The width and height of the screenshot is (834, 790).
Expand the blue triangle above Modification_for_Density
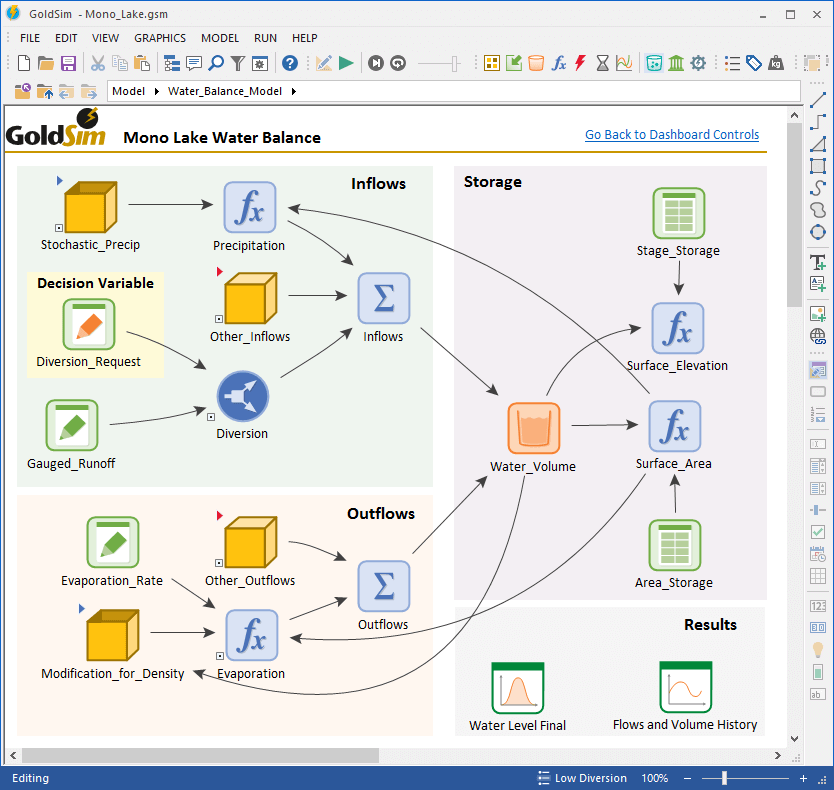click(x=82, y=608)
